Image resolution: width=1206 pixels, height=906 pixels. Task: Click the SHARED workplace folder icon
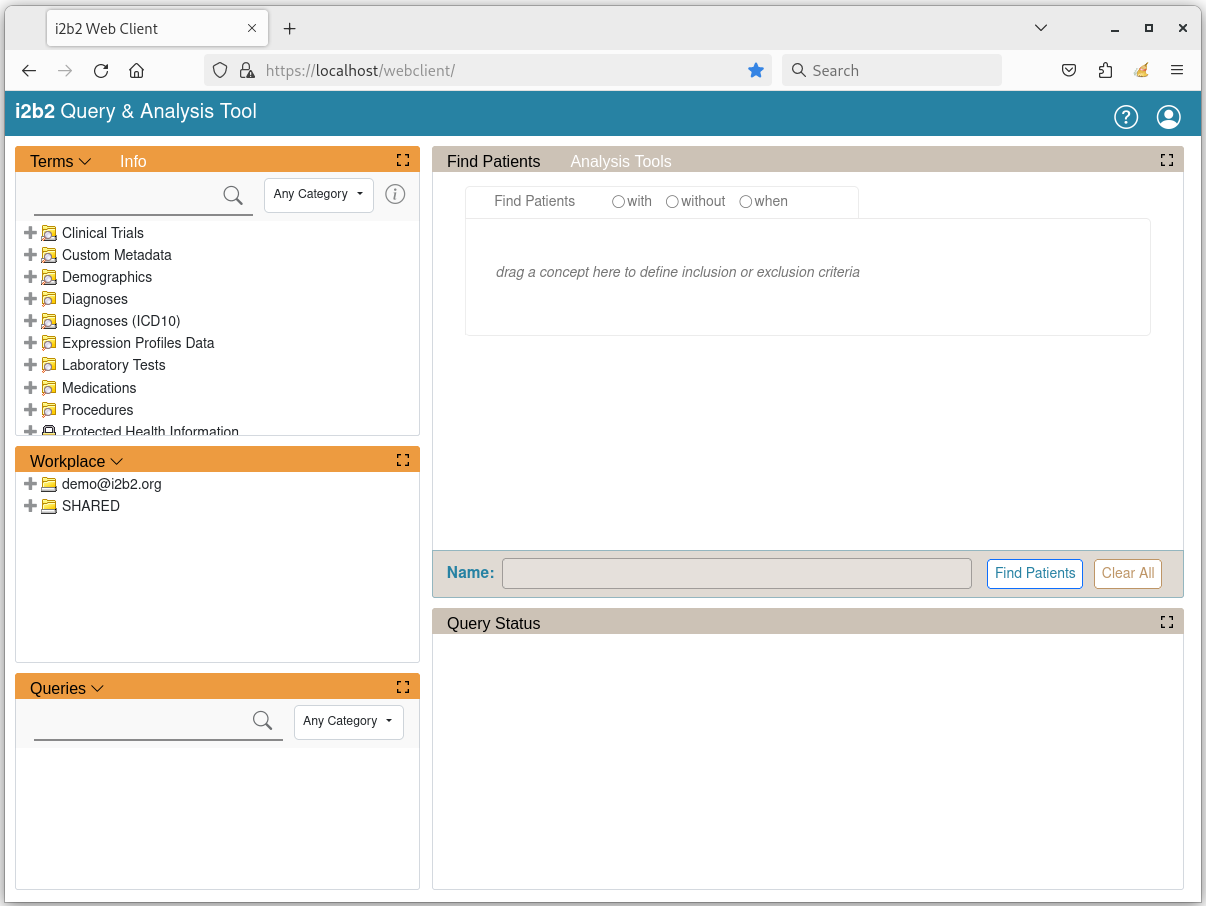[49, 506]
